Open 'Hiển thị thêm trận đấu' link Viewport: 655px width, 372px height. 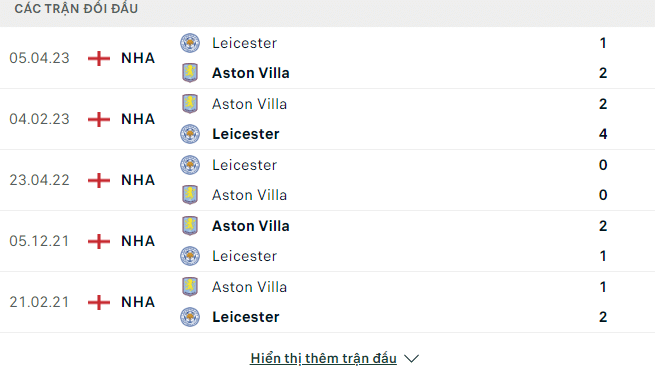pyautogui.click(x=323, y=359)
